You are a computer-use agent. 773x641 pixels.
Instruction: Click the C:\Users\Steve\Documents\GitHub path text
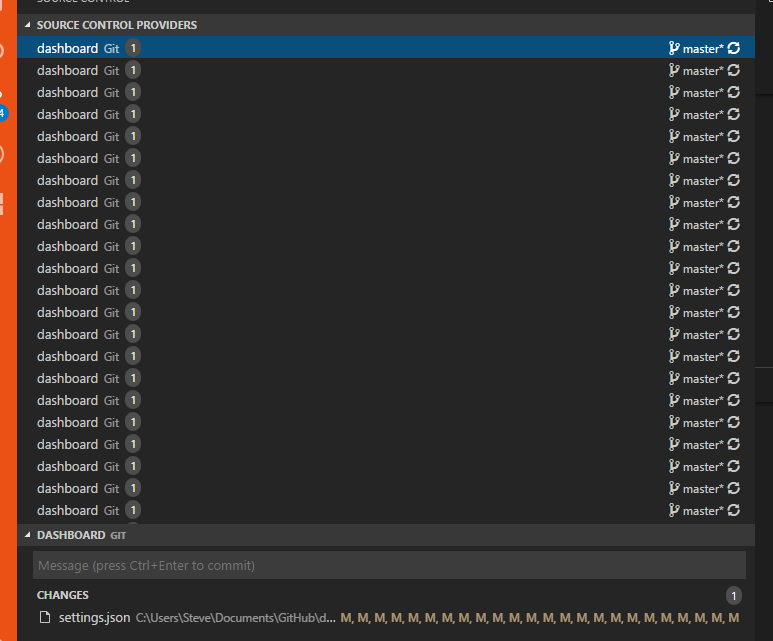pos(236,618)
